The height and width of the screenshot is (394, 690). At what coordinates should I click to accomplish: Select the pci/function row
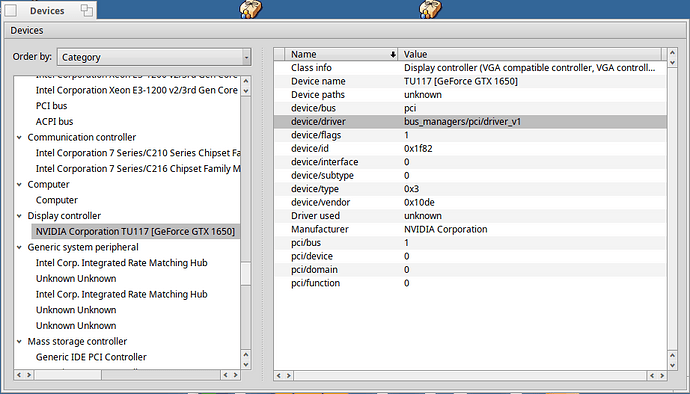pos(470,283)
